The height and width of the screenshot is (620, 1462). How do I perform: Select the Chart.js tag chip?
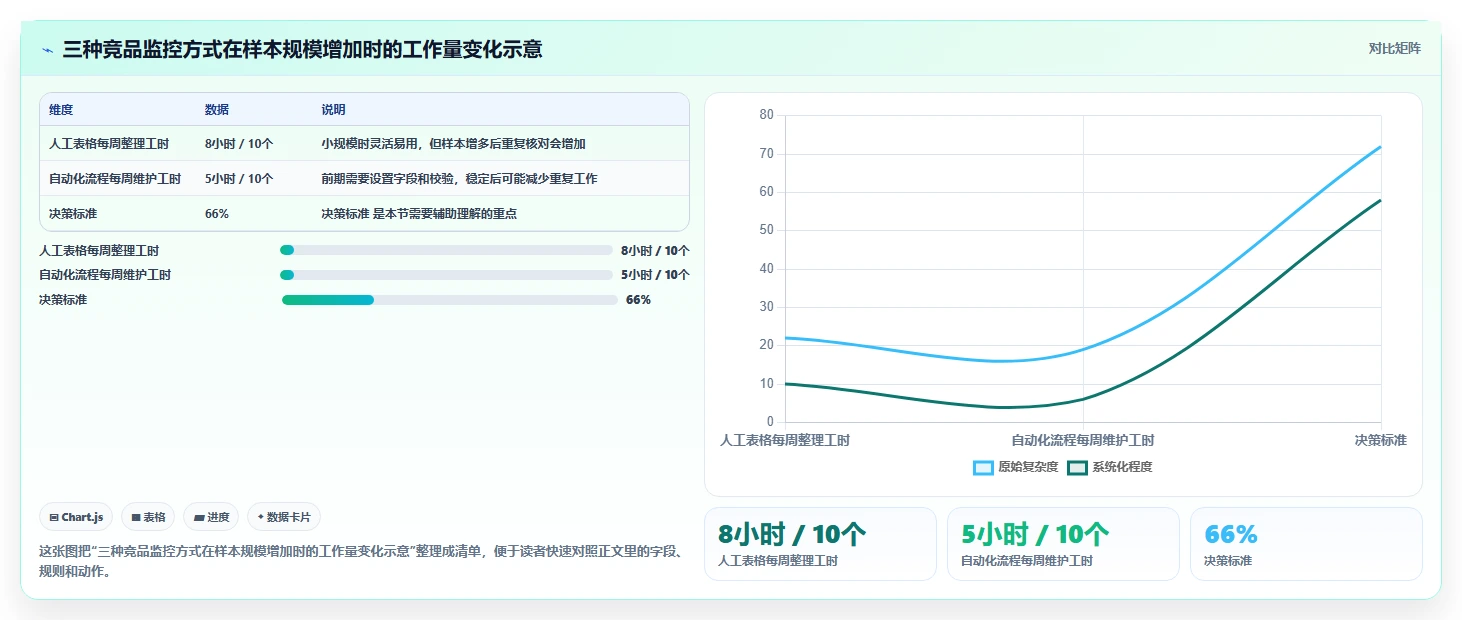[77, 517]
